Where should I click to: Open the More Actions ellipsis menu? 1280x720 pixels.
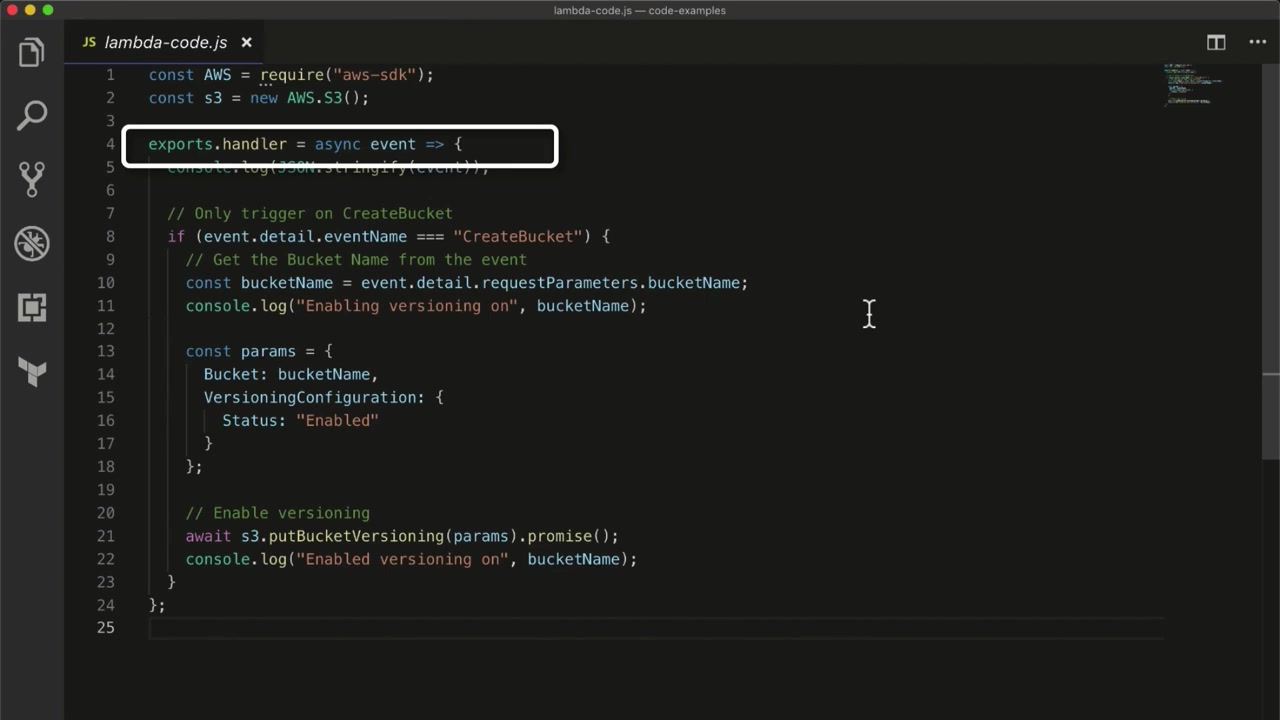tap(1257, 42)
